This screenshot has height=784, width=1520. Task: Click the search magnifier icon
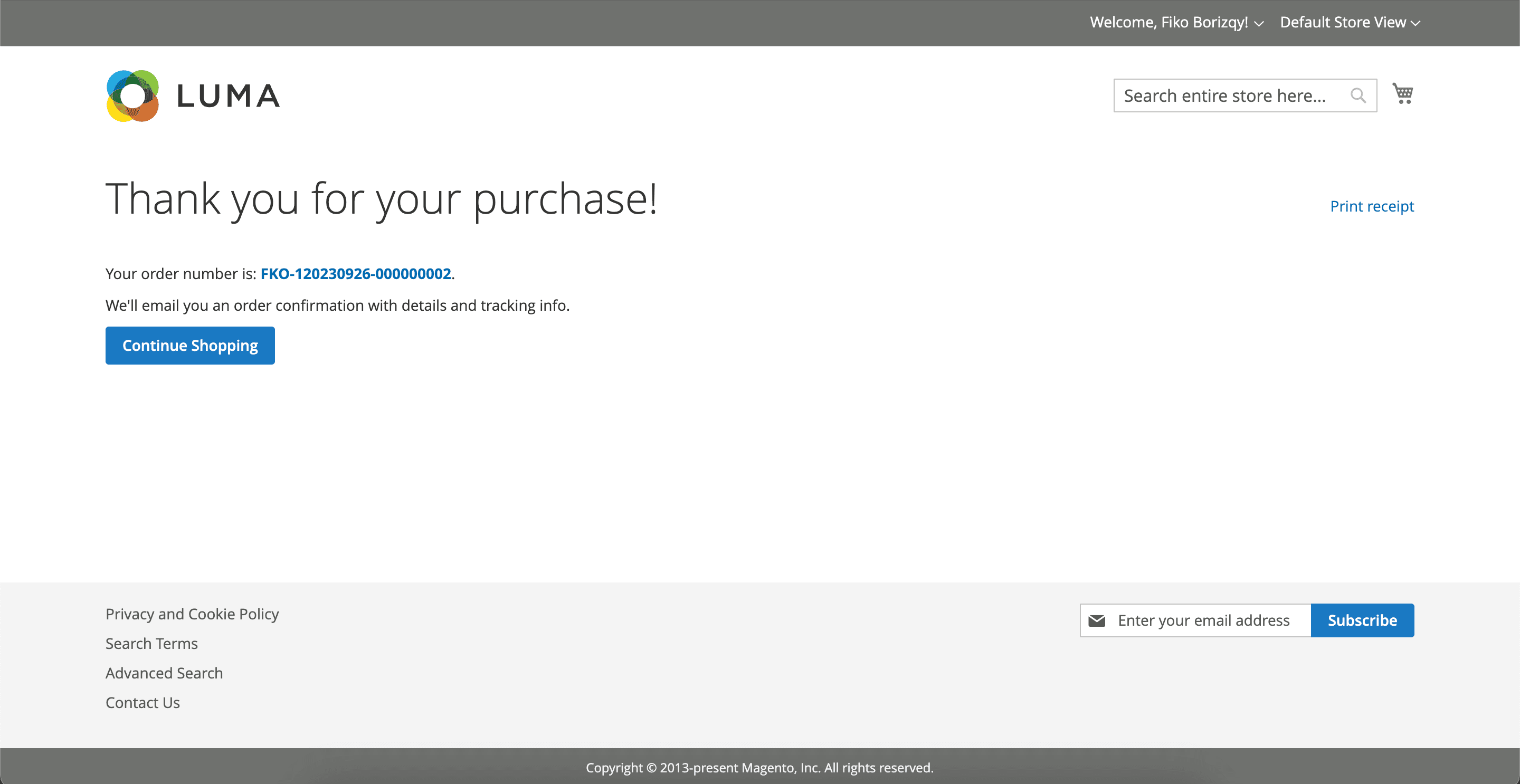click(x=1358, y=95)
